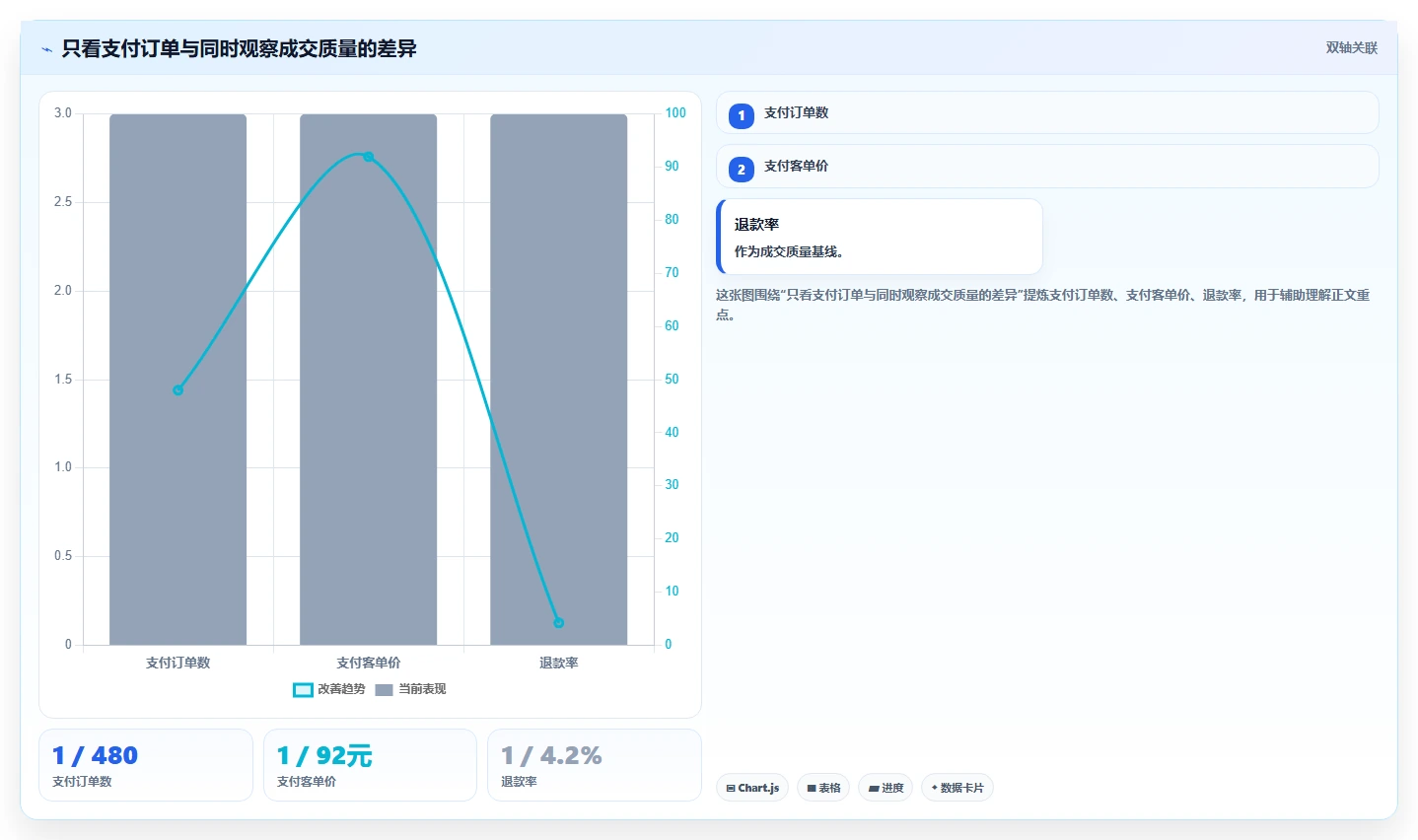Toggle the 当前表现 legend entry
Screen dimensions: 1418x840
[410, 689]
